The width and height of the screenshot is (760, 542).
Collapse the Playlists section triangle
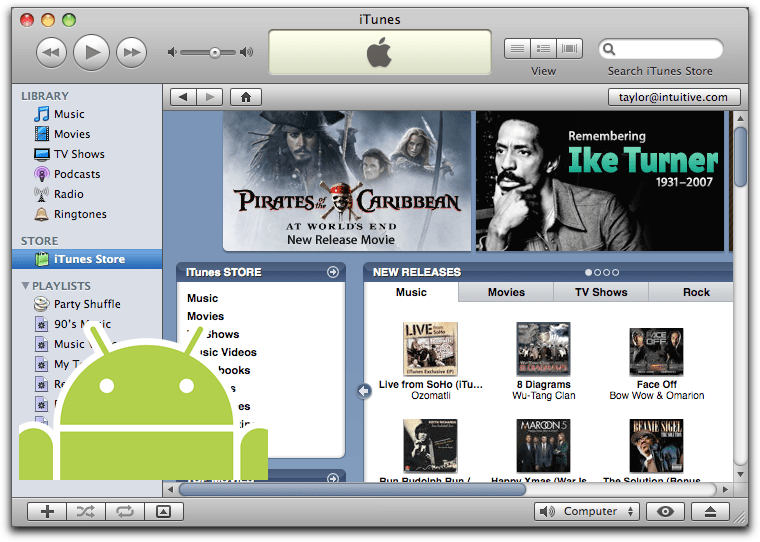25,286
